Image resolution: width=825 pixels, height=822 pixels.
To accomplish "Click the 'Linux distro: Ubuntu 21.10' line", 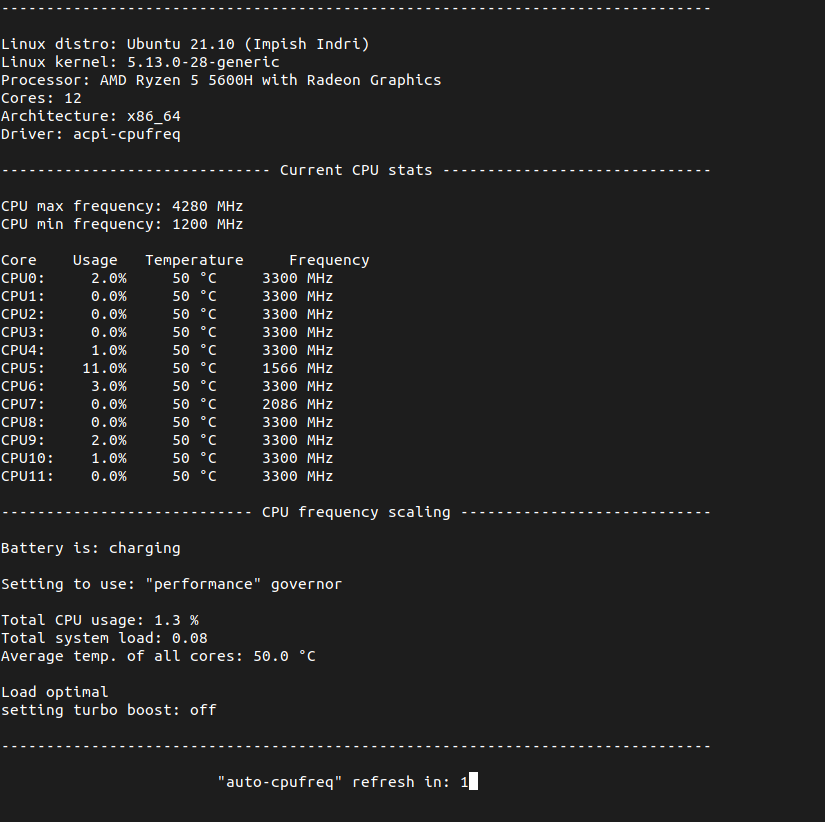I will coord(185,44).
